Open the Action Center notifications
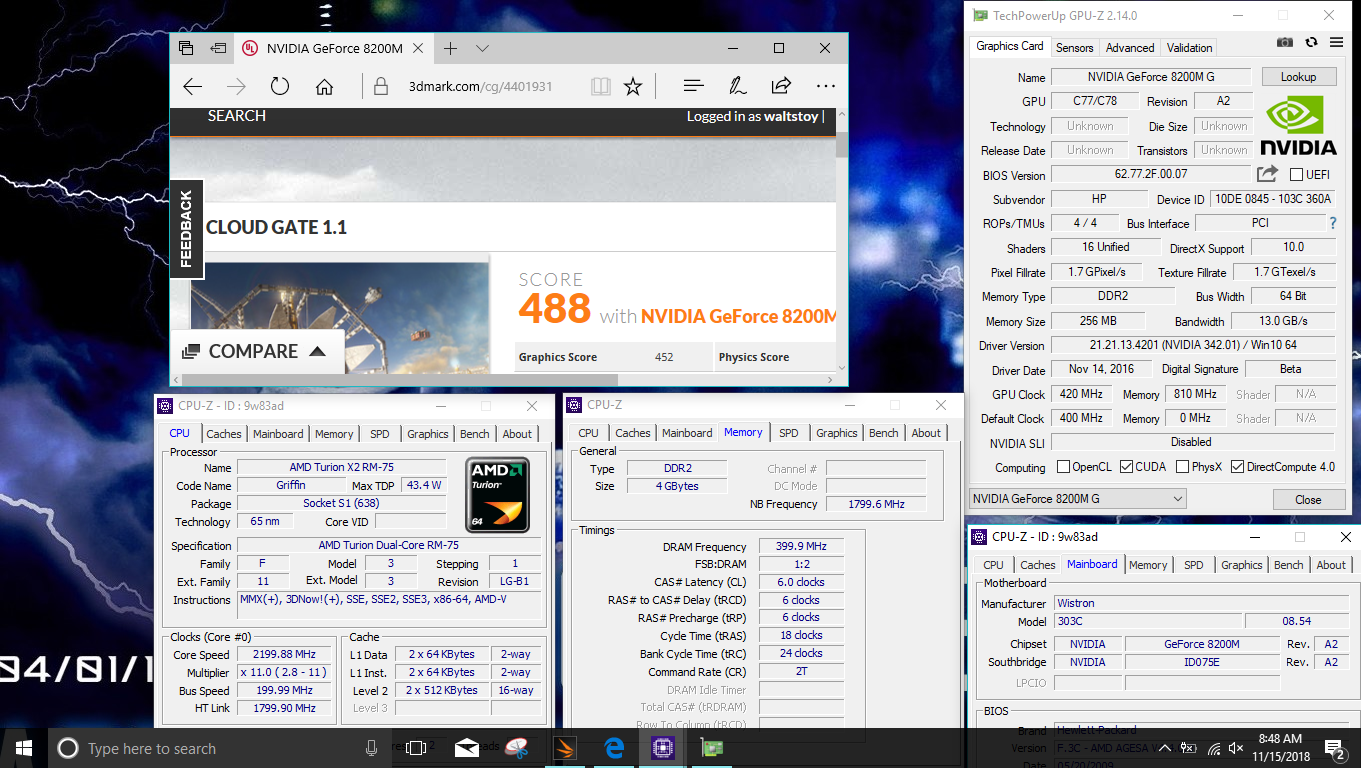 tap(1335, 748)
